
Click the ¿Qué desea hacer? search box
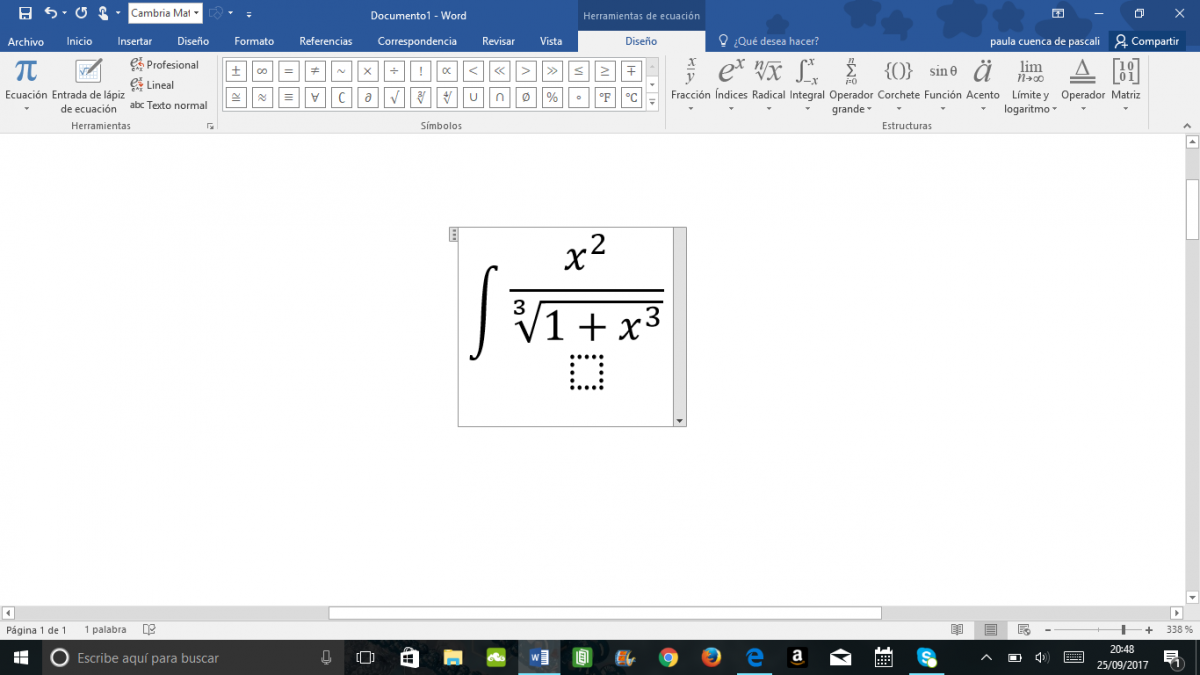coord(776,41)
